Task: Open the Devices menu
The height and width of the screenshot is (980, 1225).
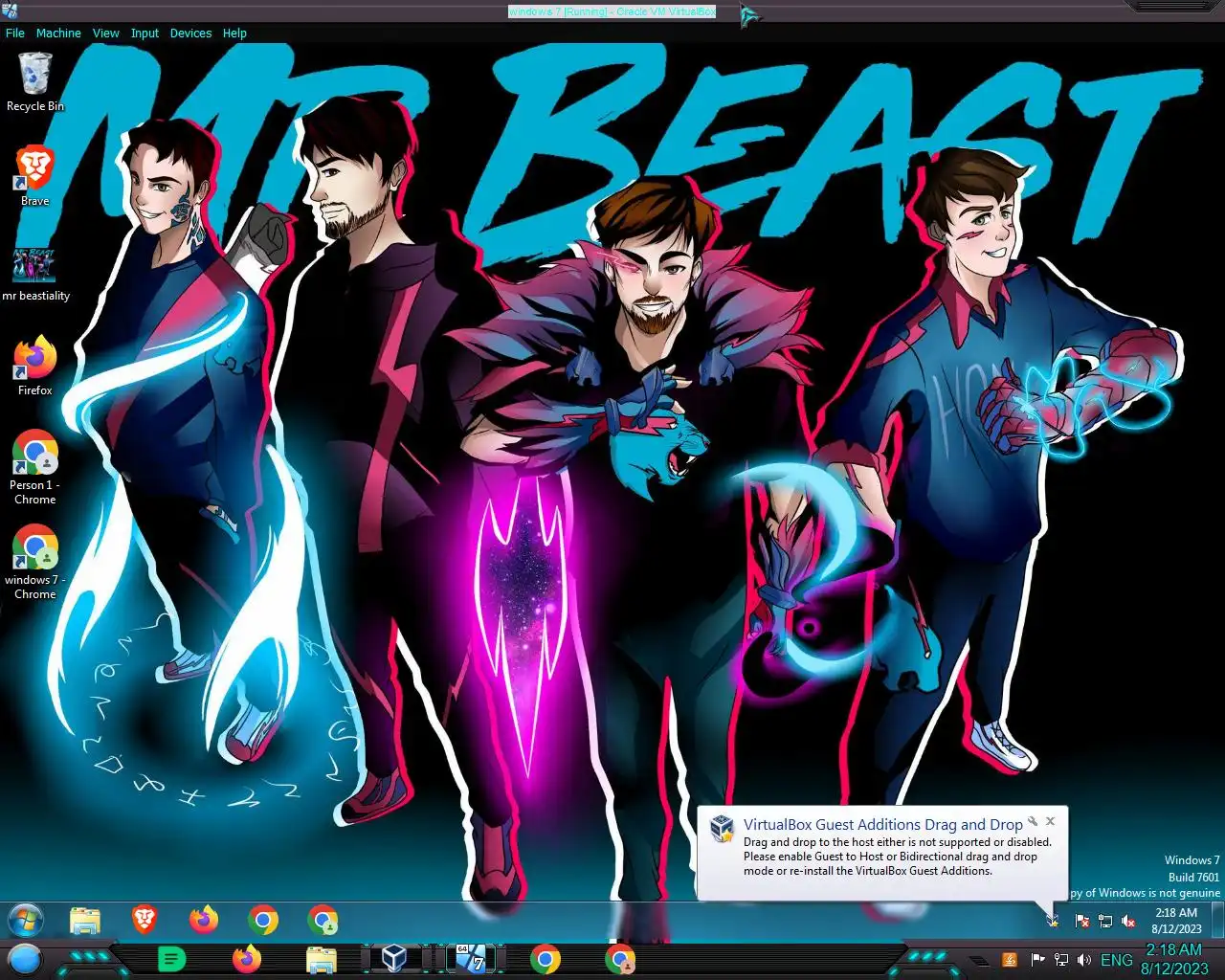Action: click(x=190, y=33)
